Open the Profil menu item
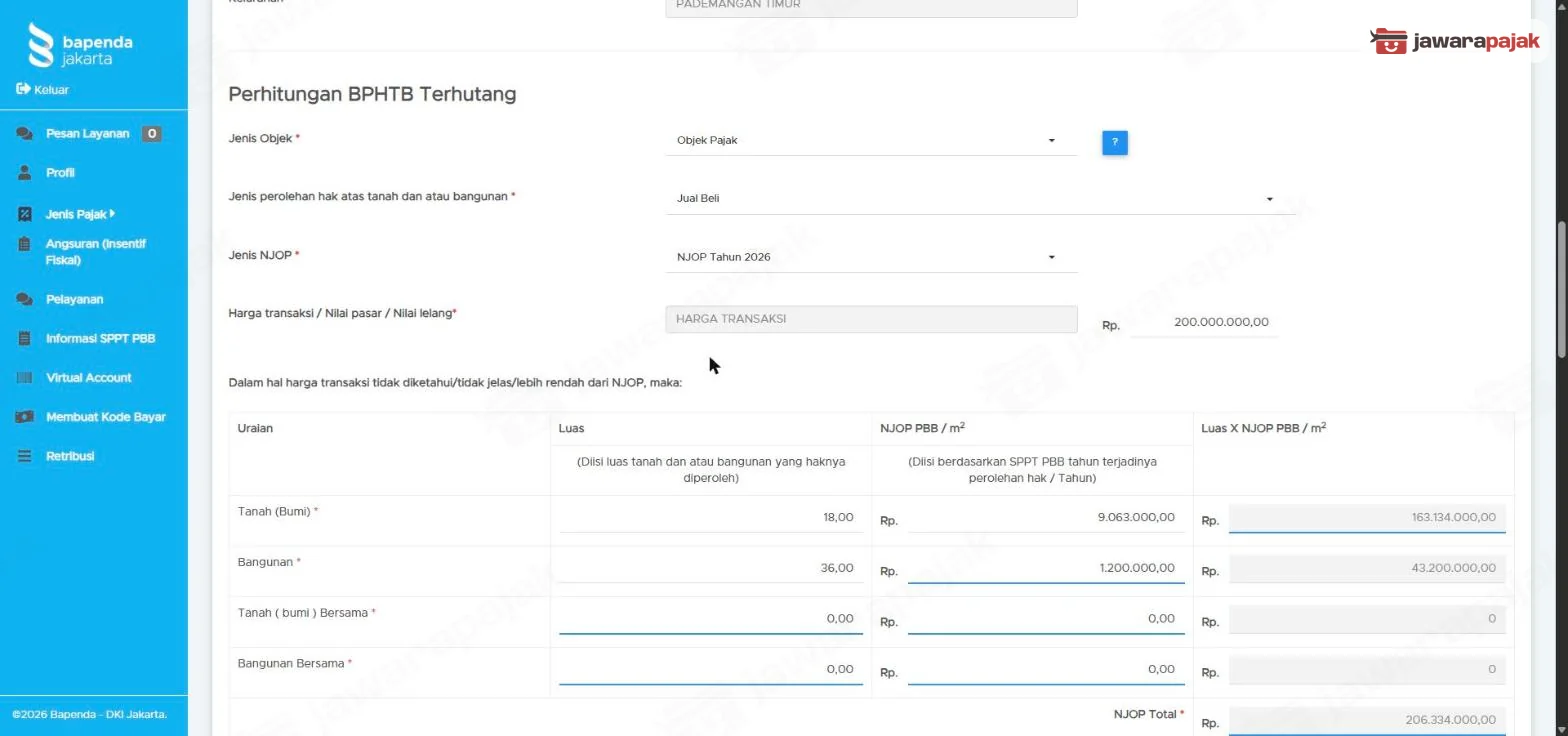Viewport: 1568px width, 736px height. coord(60,173)
